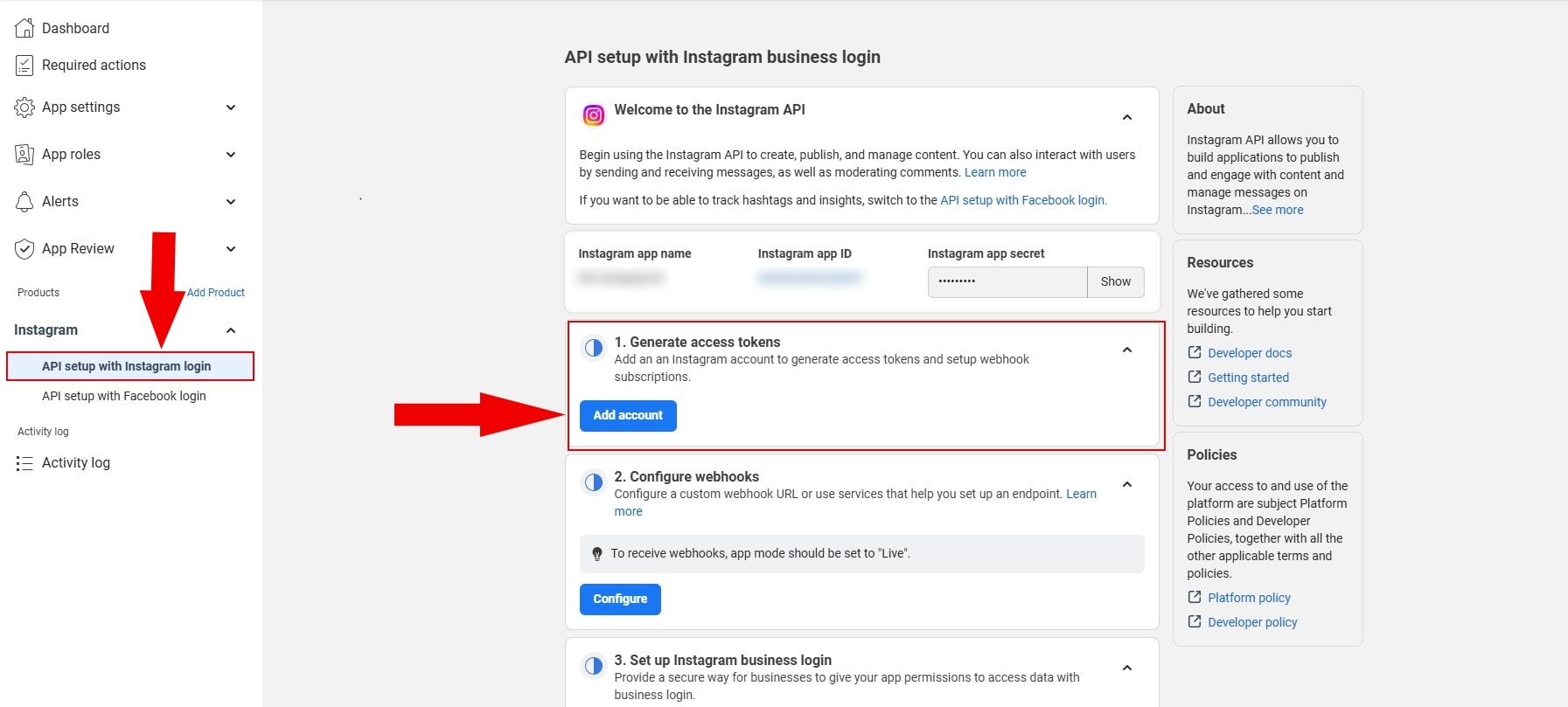Open the Platform policy link
Viewport: 1568px width, 707px height.
1249,598
